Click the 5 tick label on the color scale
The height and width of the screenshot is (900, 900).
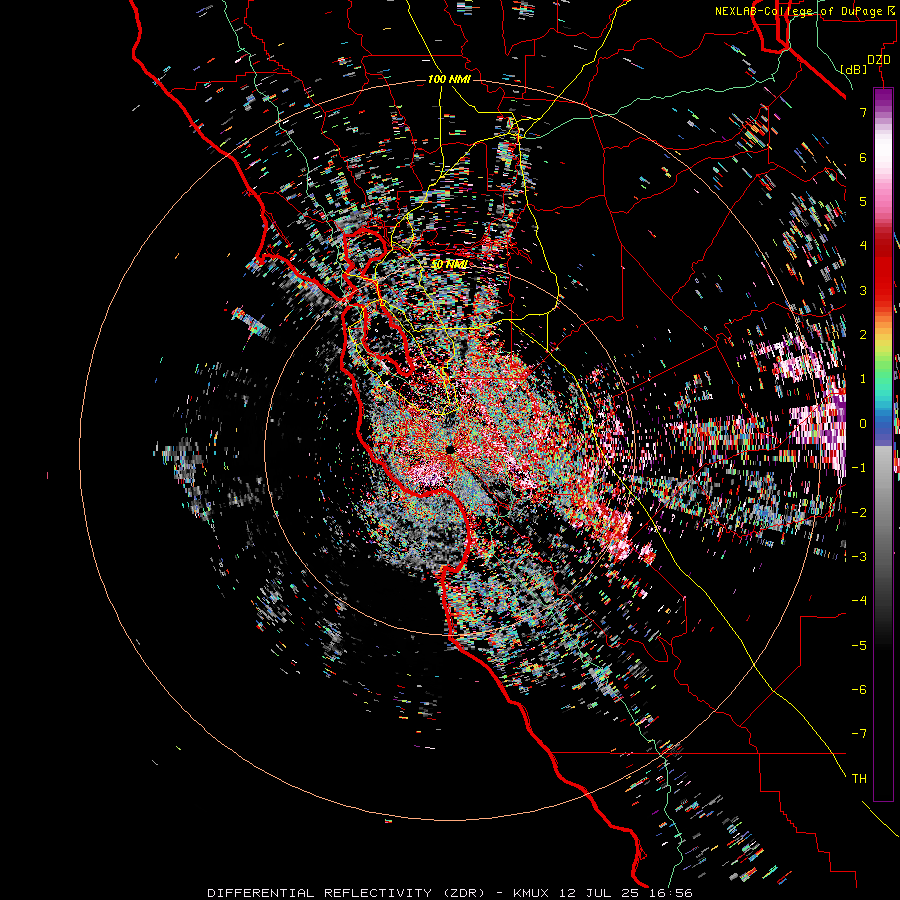[863, 201]
